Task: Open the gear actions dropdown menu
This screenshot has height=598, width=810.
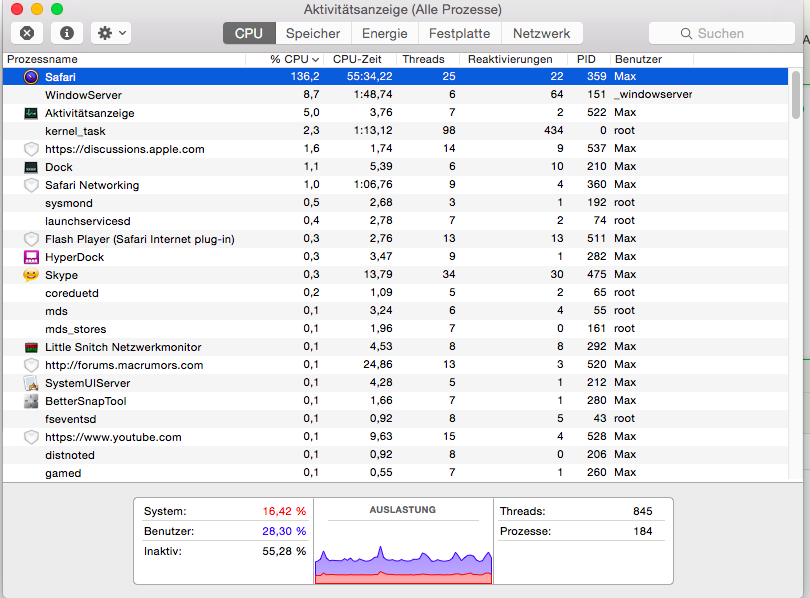Action: pos(111,34)
